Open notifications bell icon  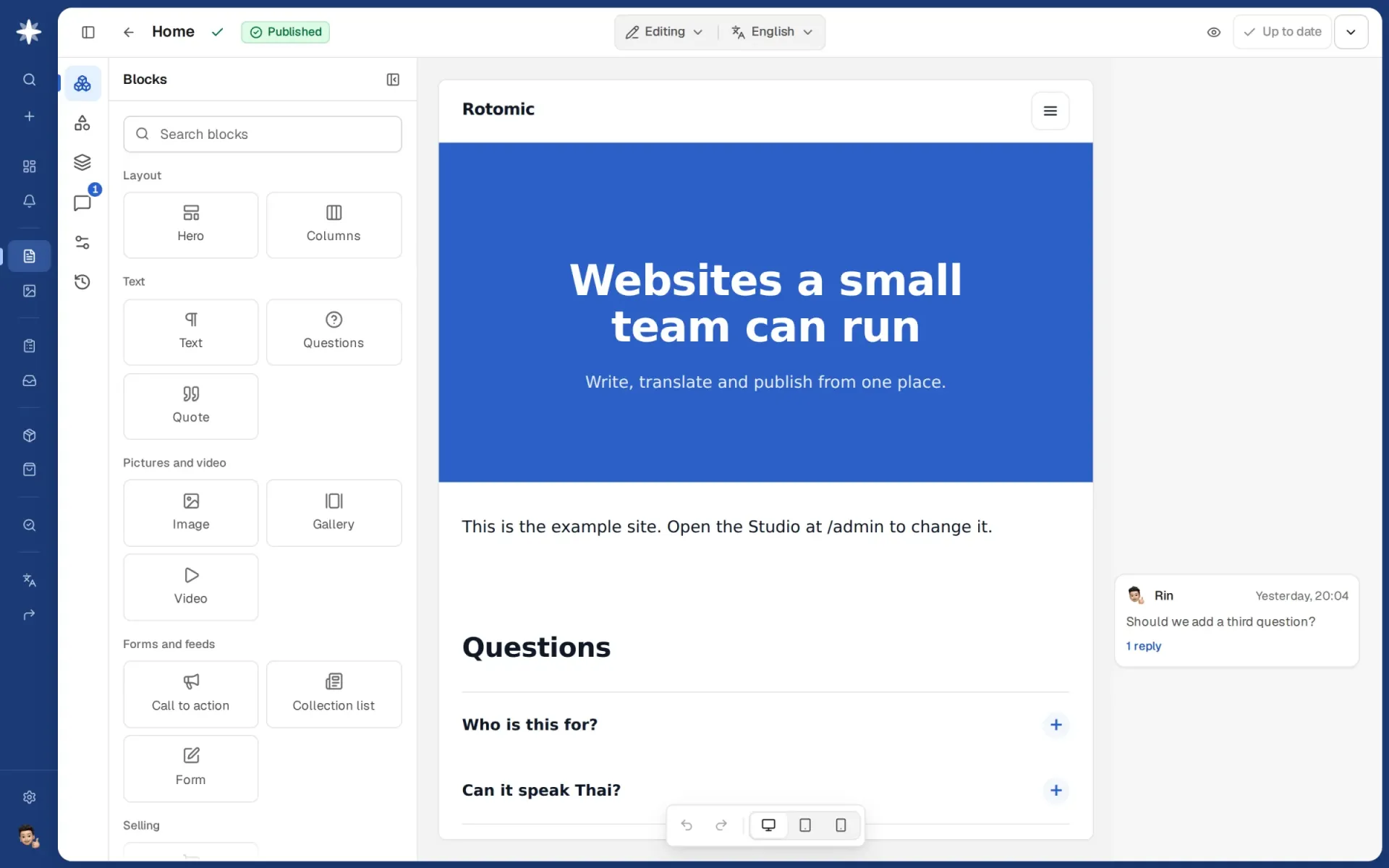[x=29, y=201]
